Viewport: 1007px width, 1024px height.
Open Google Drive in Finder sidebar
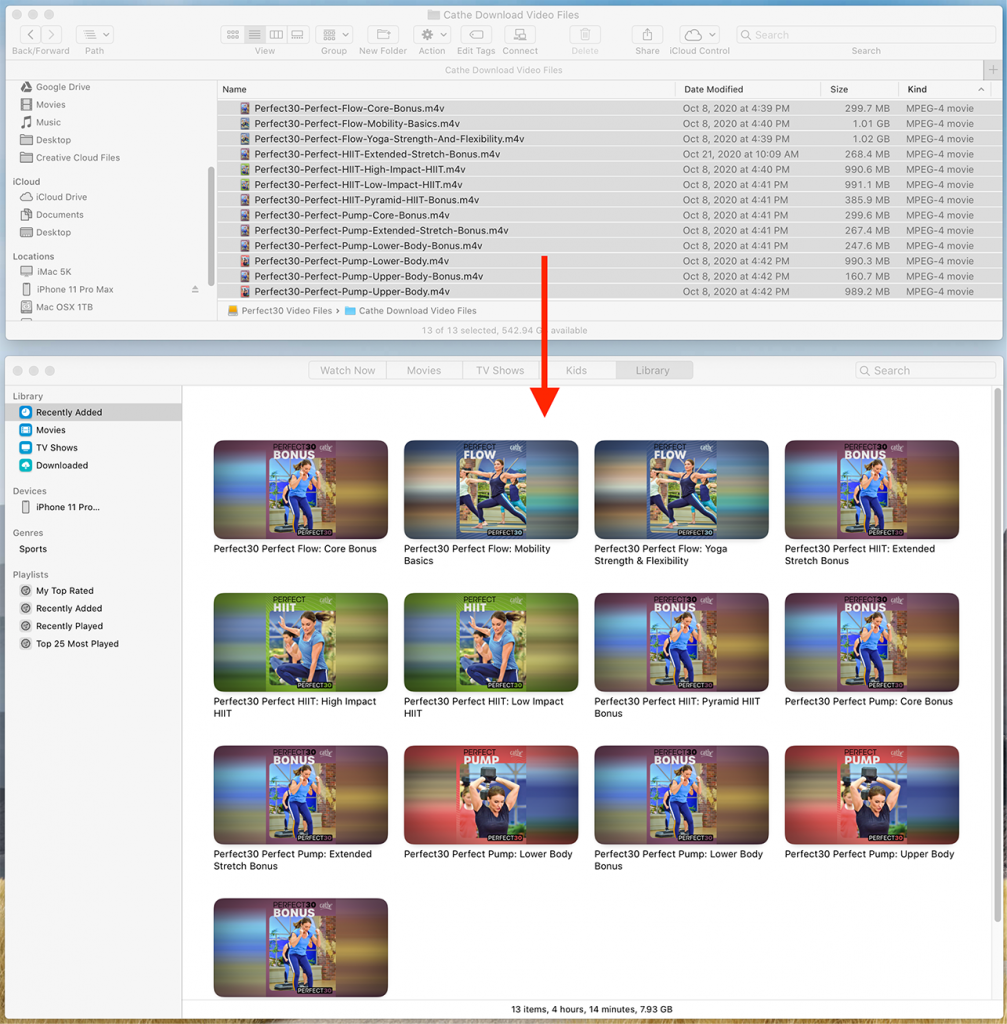point(63,87)
